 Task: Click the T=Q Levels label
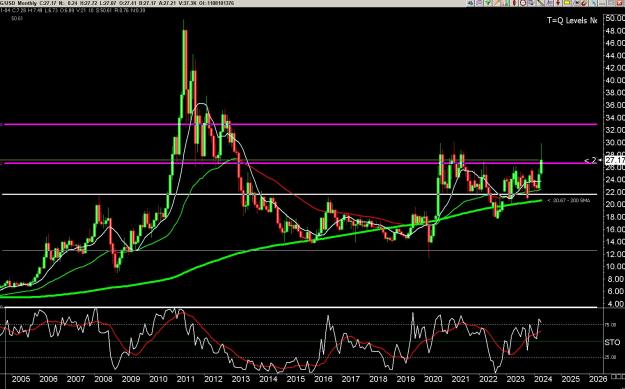pos(572,20)
